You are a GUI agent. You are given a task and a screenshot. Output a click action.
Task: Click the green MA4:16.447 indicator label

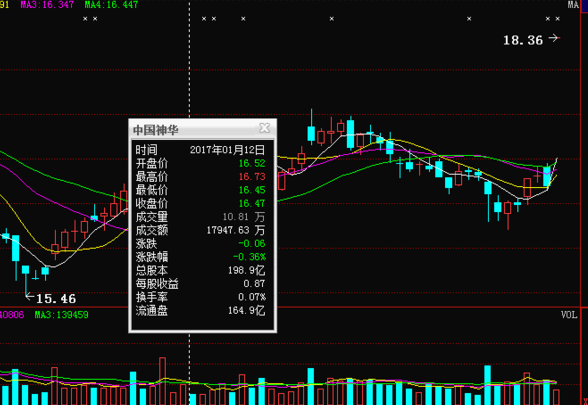(111, 5)
